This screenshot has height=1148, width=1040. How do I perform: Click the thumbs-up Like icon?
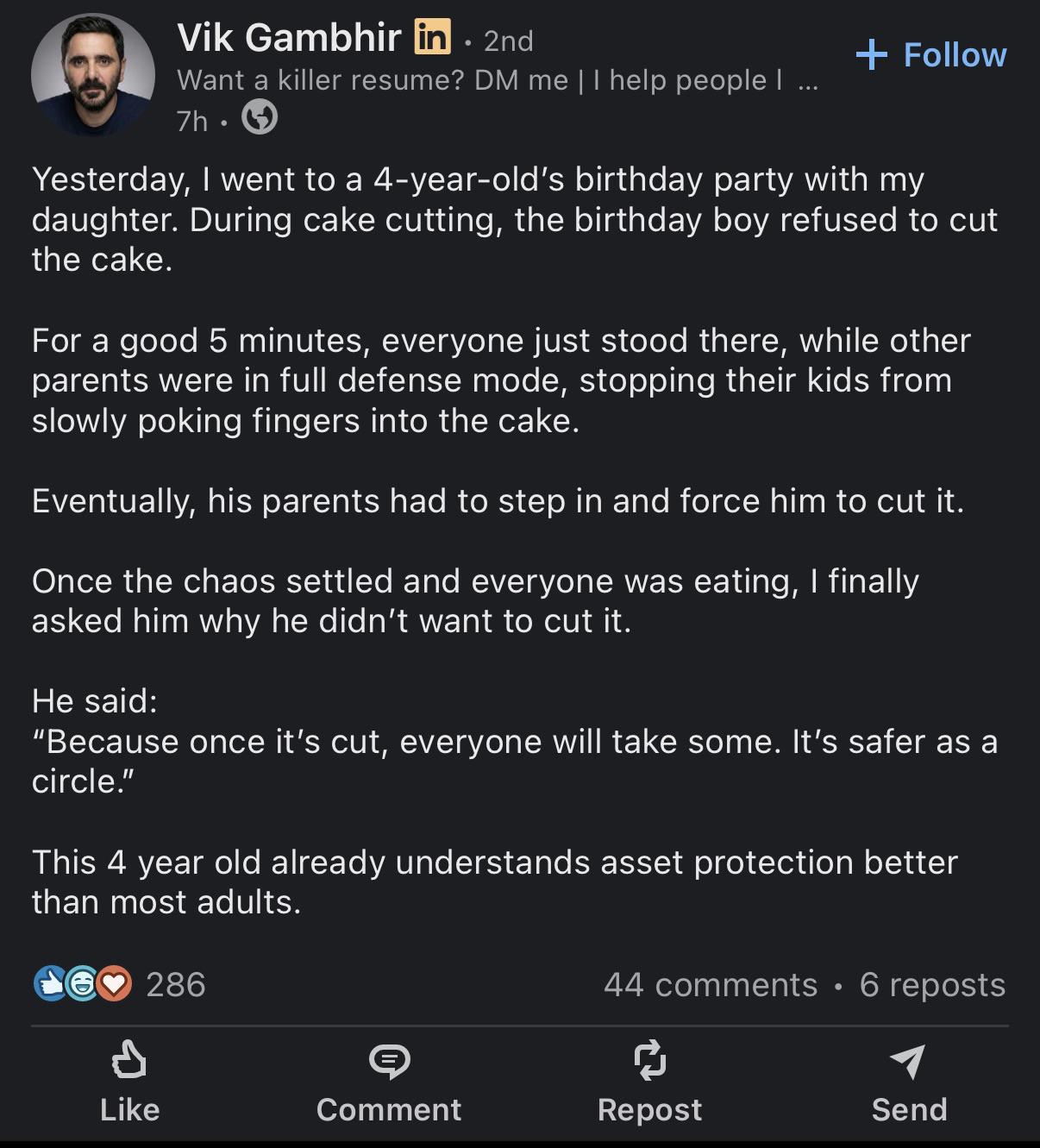point(129,1061)
